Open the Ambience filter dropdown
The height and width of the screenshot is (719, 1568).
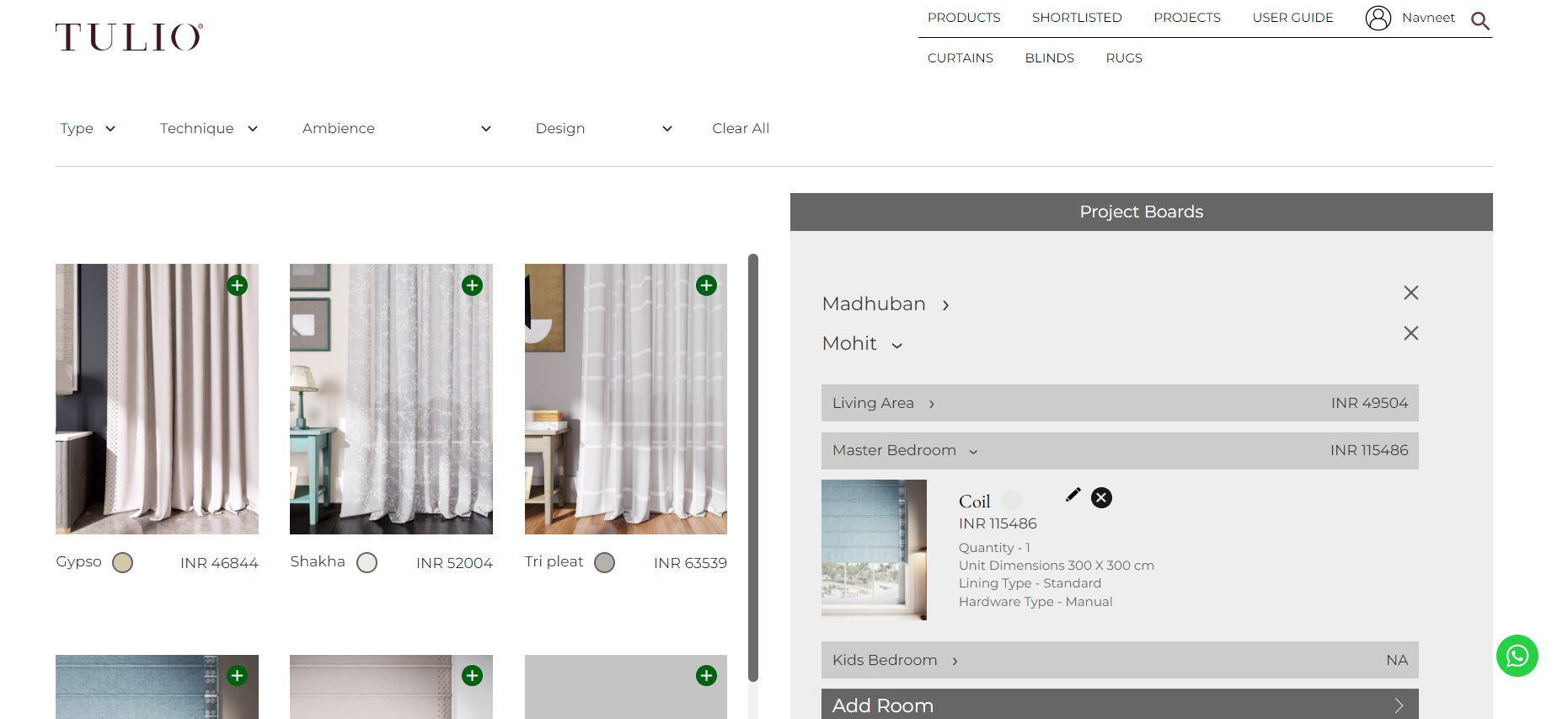pos(396,128)
